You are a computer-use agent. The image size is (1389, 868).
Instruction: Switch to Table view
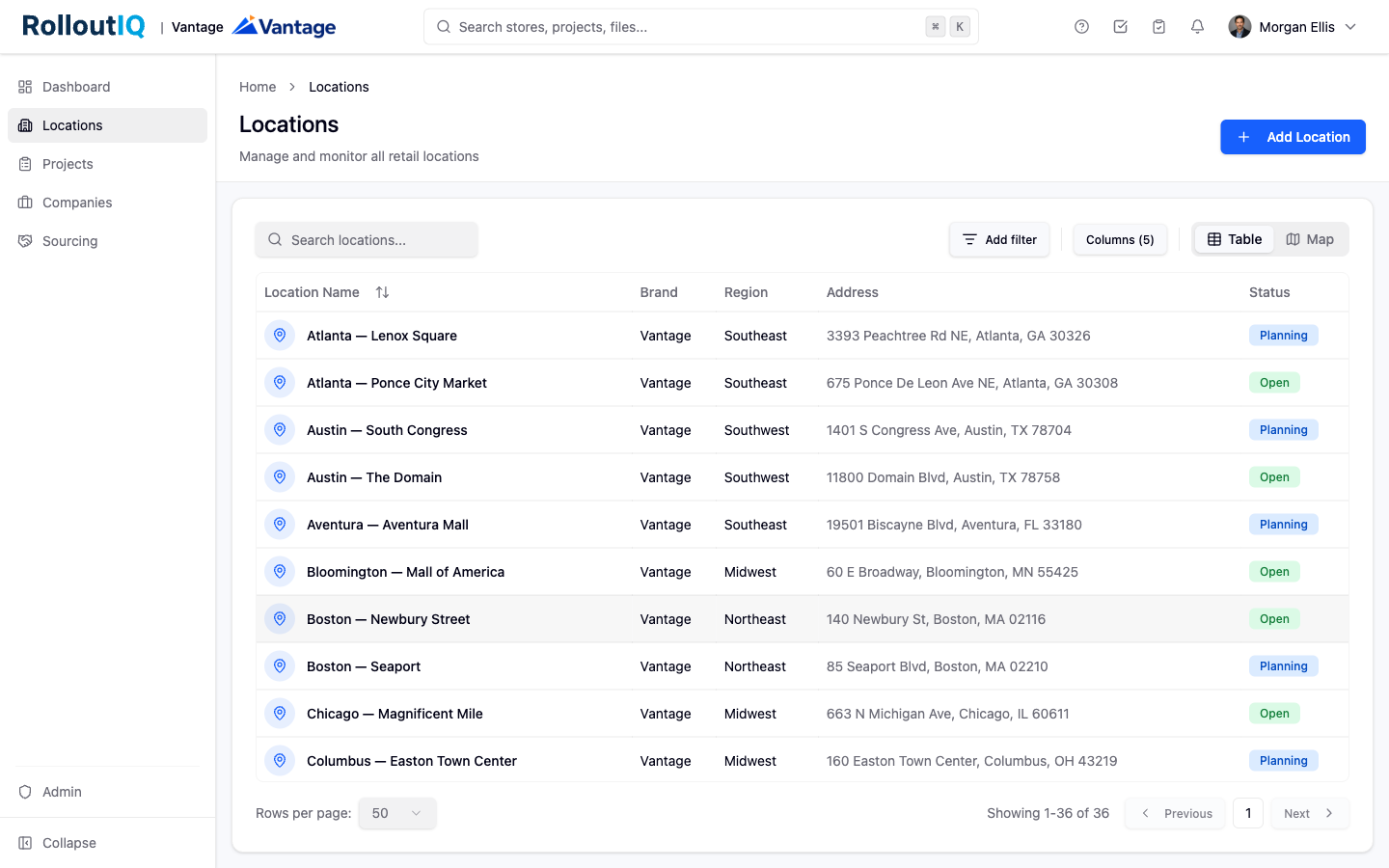1235,239
